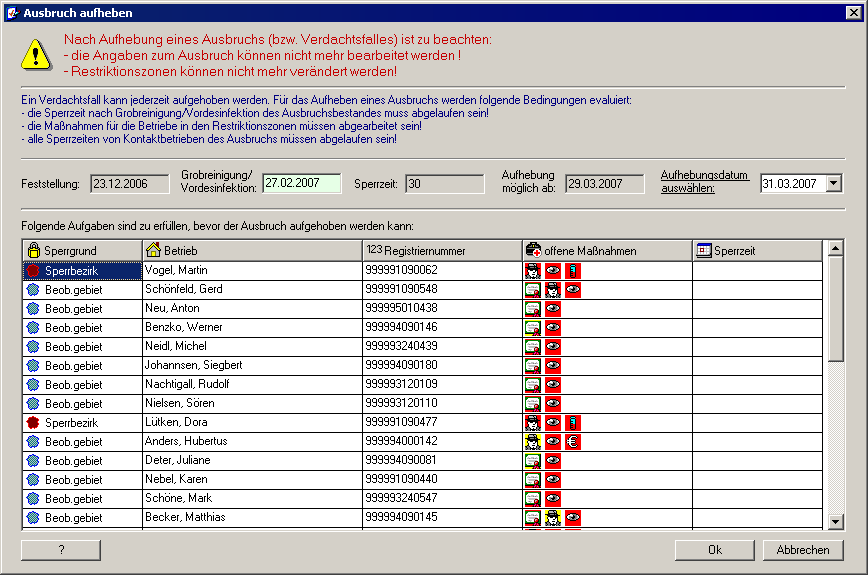
Task: Click the inspector icon in Schönfeld, Gerd row
Action: (x=553, y=289)
